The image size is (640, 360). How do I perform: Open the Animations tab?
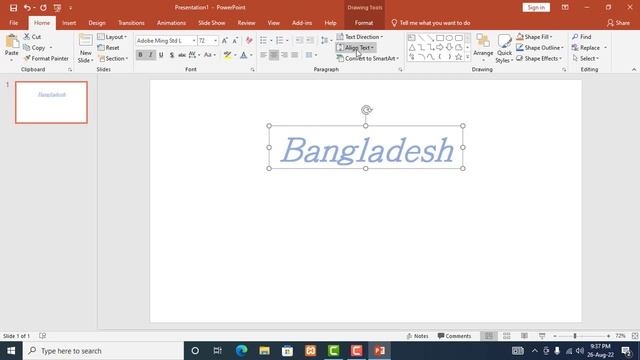[171, 23]
